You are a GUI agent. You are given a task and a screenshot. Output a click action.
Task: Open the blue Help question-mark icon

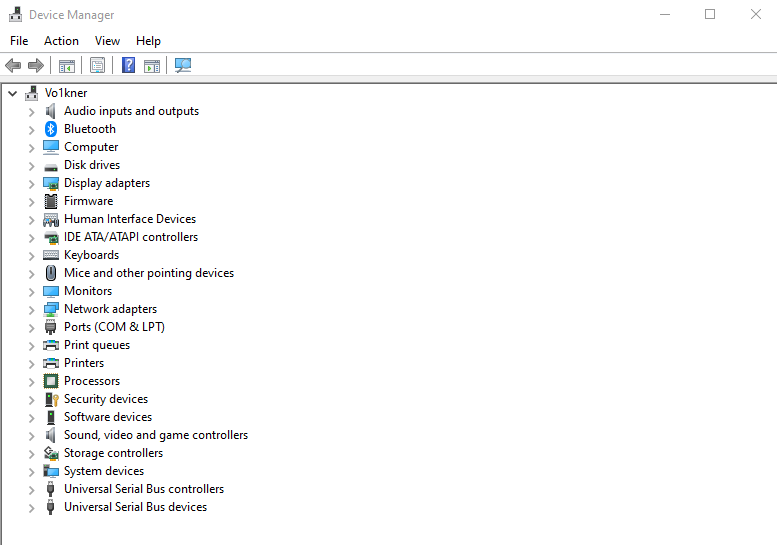(x=128, y=65)
